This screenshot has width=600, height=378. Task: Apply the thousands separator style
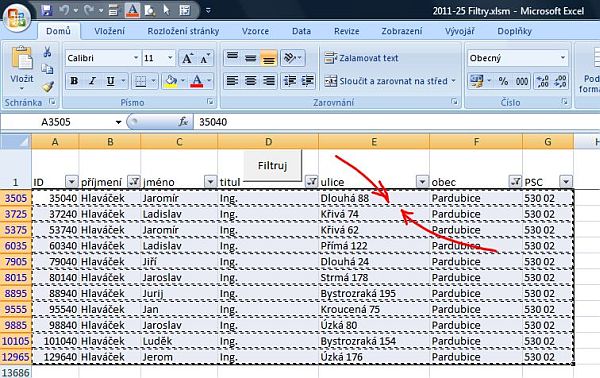click(x=522, y=81)
